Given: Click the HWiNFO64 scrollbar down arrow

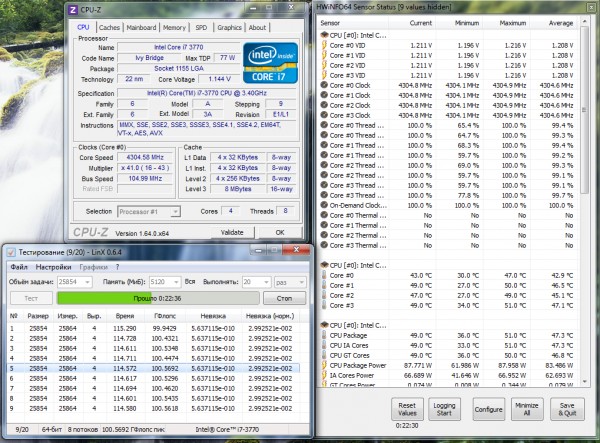Looking at the screenshot, I should [584, 381].
